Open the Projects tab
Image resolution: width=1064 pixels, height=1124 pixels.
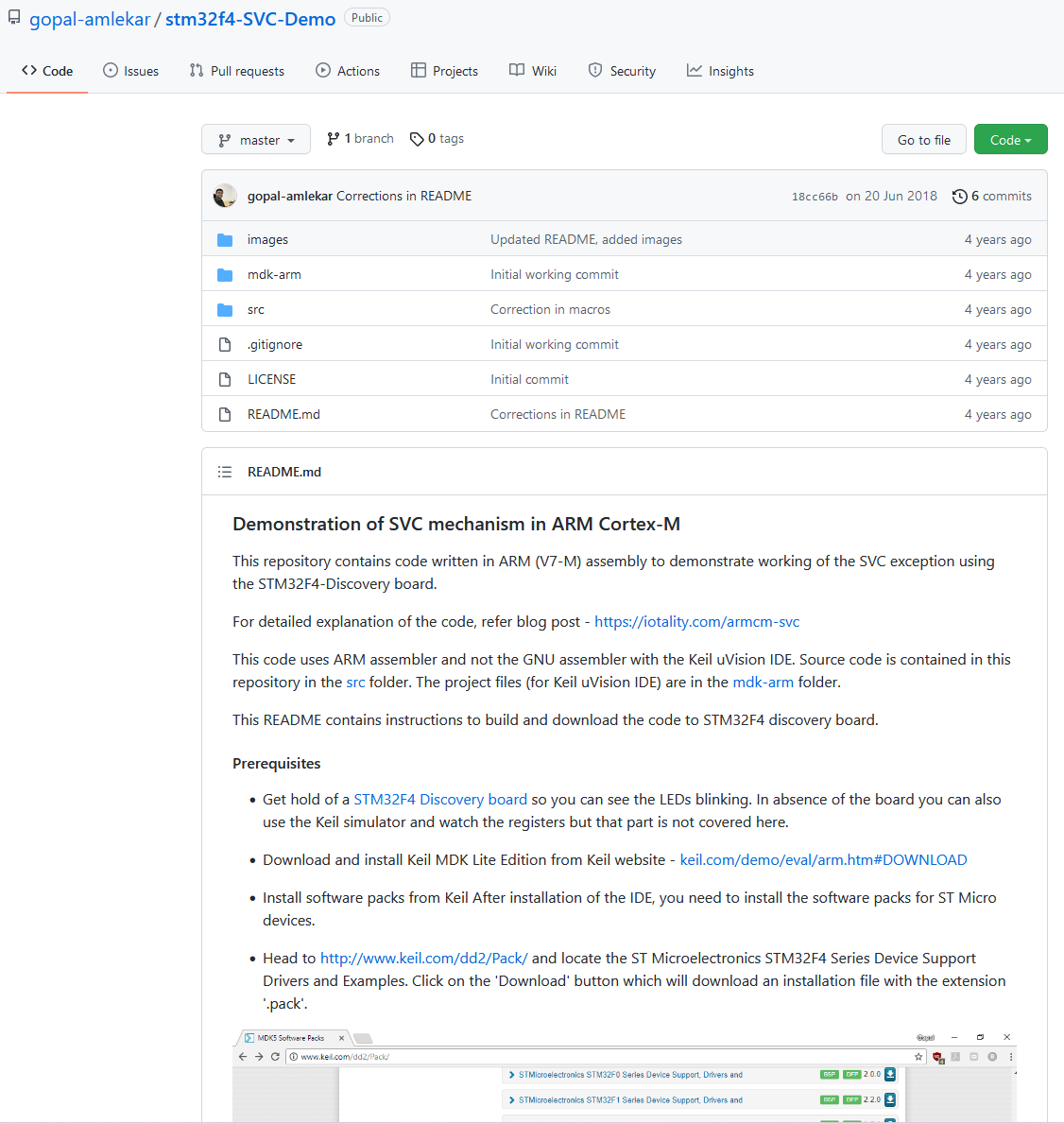click(x=444, y=71)
